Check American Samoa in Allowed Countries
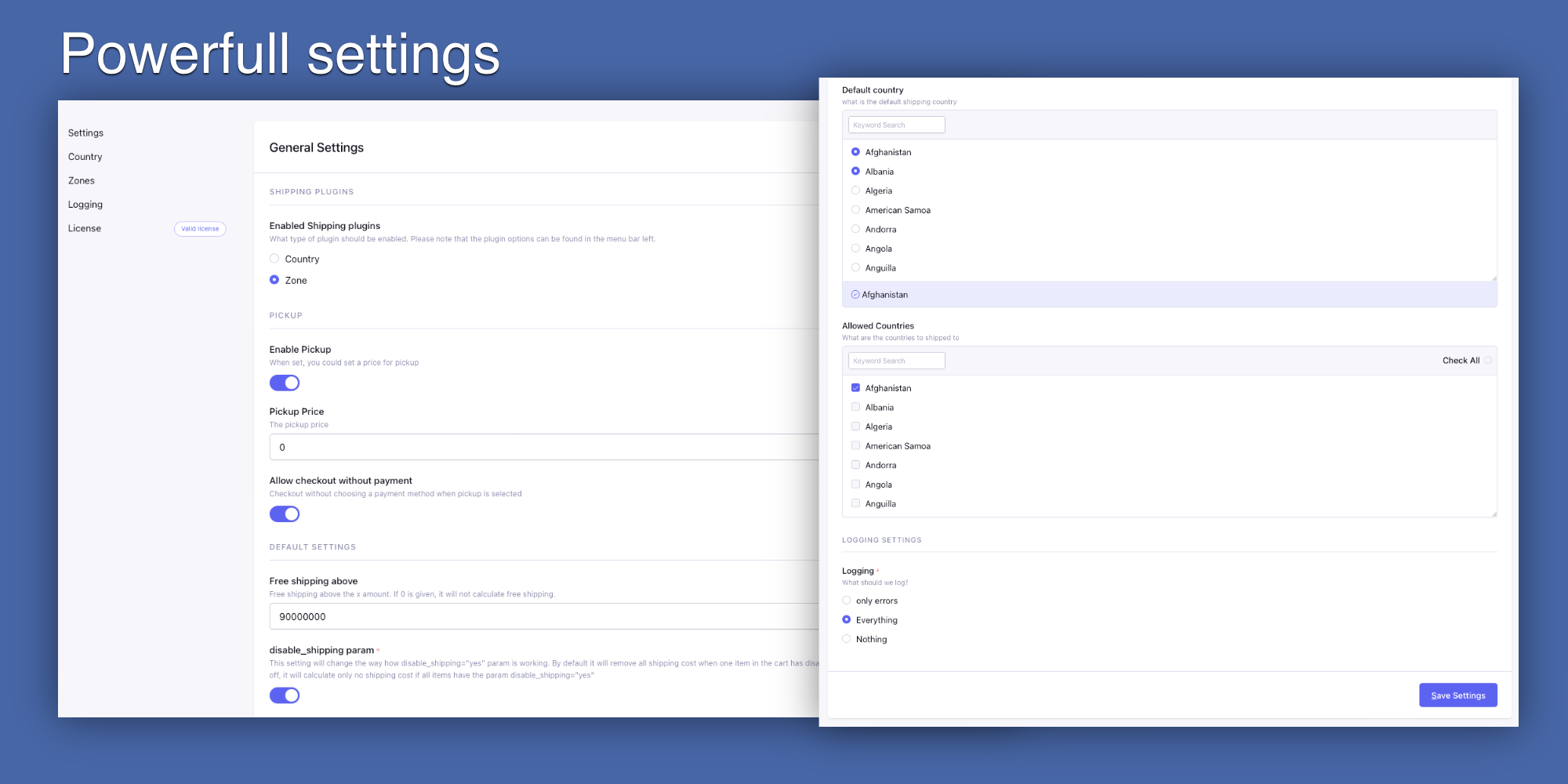The image size is (1568, 784). point(855,445)
